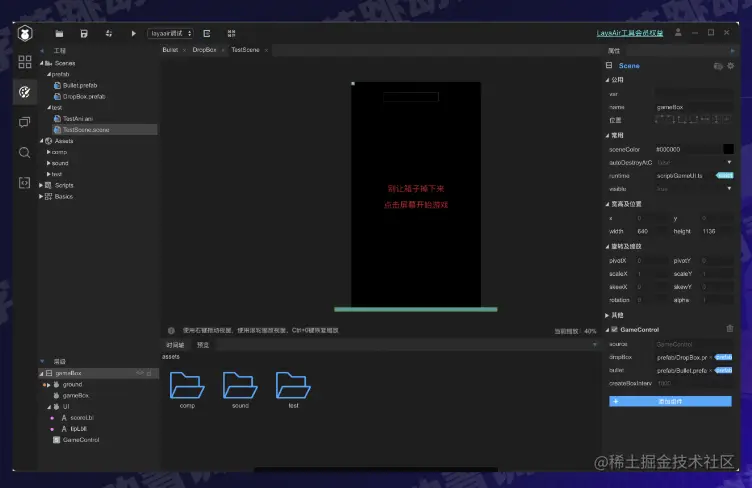Select TestScene.scene file
Viewport: 752px width, 488px height.
pos(105,129)
